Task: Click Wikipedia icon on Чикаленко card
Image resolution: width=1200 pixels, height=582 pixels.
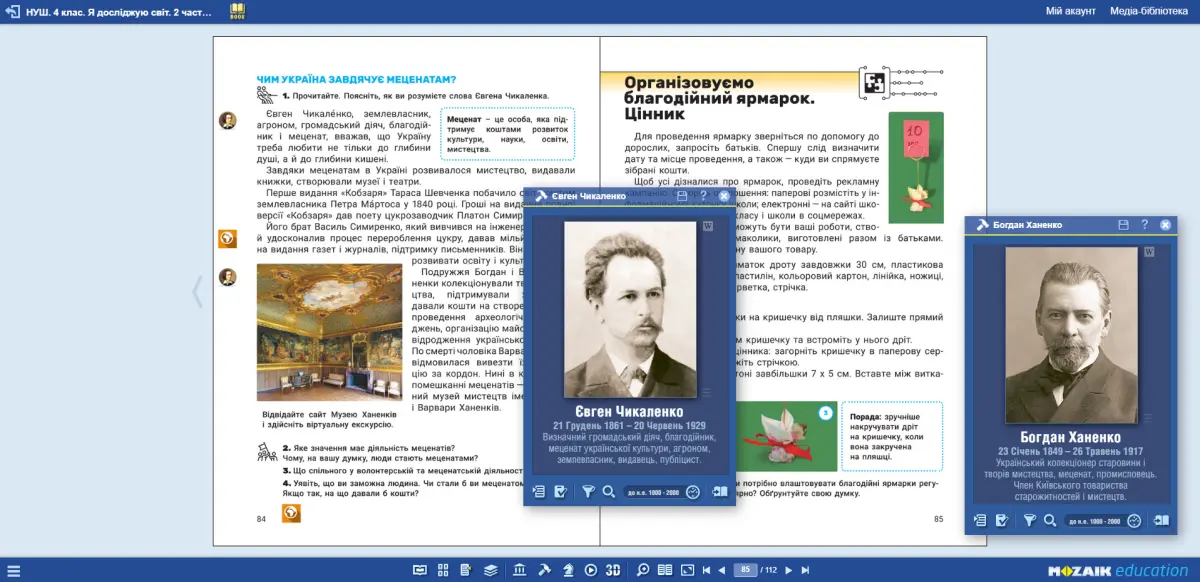Action: click(707, 226)
